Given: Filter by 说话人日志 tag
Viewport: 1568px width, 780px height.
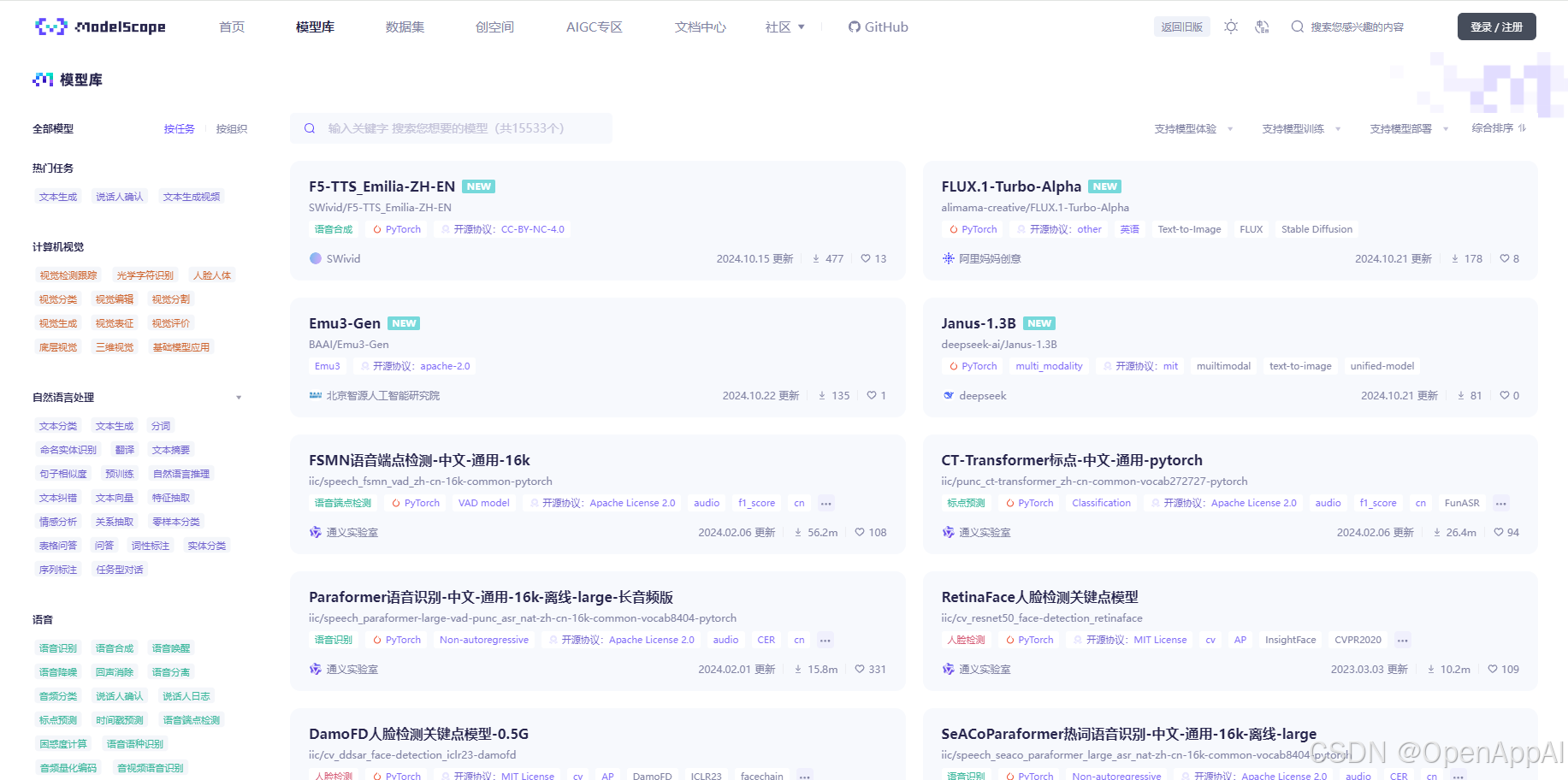Looking at the screenshot, I should pos(186,696).
